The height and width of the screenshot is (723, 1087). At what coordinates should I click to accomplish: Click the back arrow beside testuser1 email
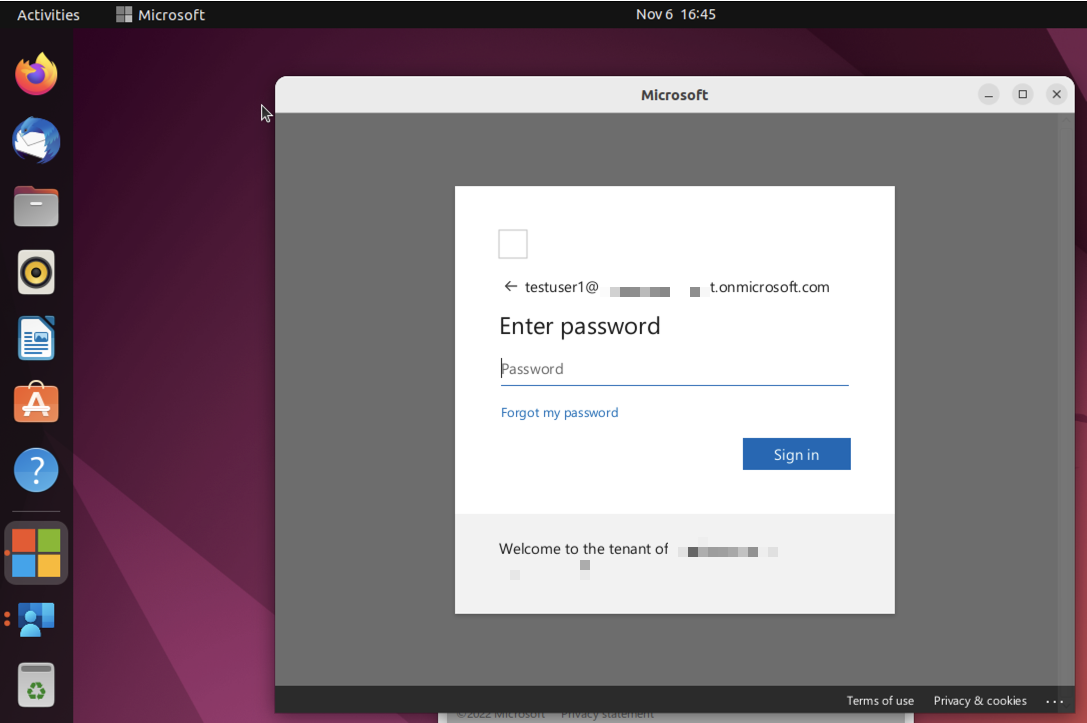pyautogui.click(x=510, y=287)
